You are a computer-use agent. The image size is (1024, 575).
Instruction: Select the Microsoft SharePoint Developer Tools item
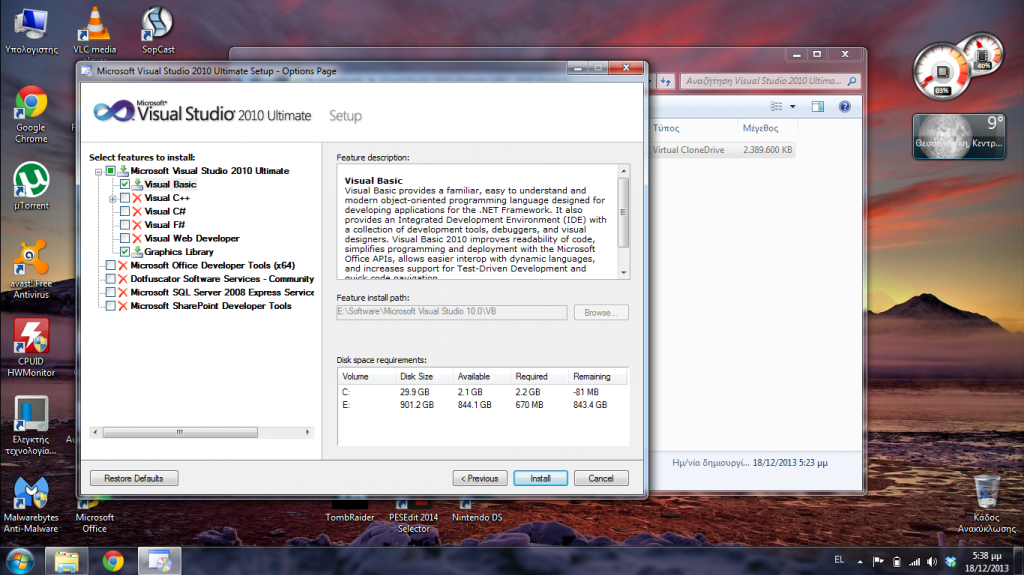coord(211,306)
